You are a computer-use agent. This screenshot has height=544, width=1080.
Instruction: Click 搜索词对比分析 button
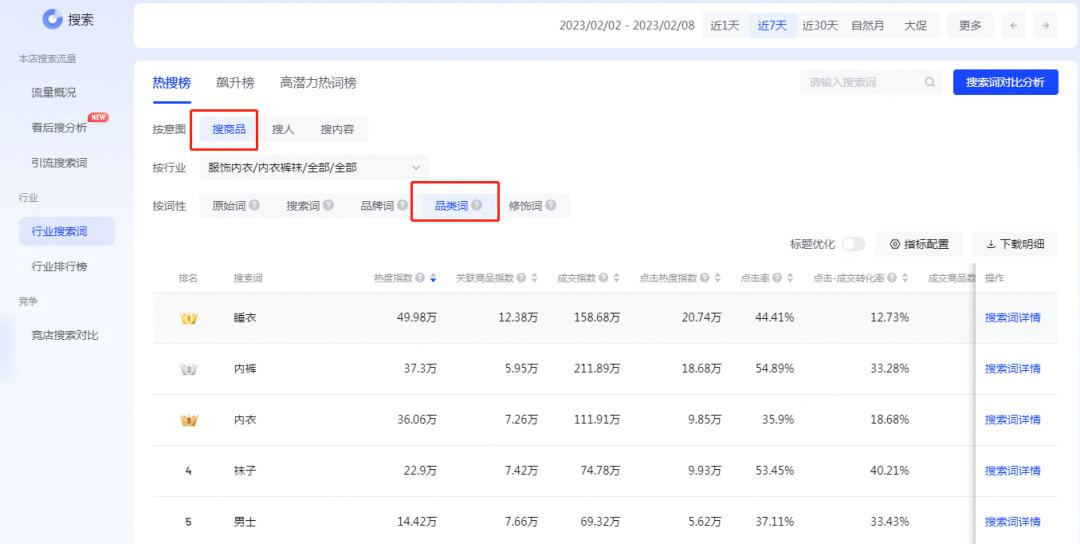[x=1006, y=83]
